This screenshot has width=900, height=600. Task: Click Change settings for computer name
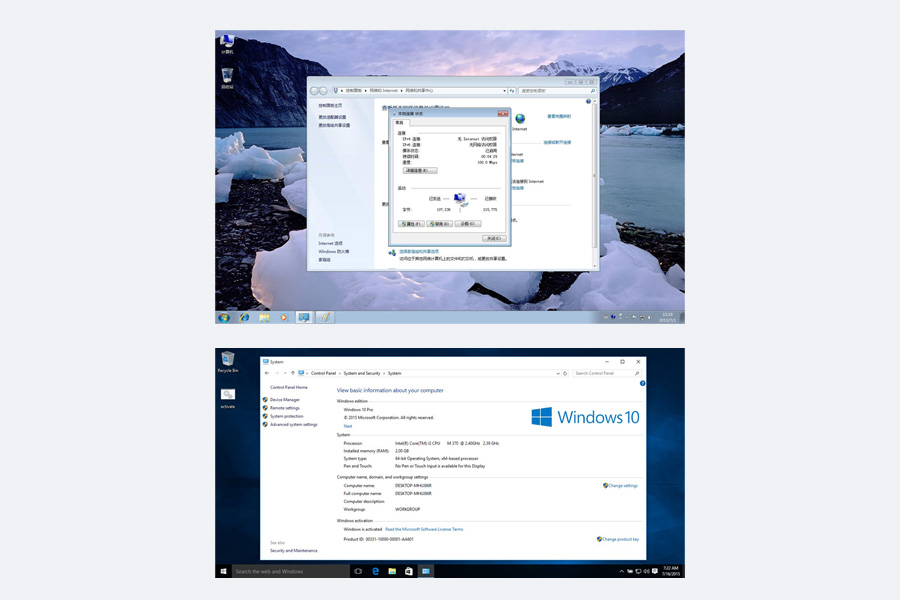coord(623,486)
